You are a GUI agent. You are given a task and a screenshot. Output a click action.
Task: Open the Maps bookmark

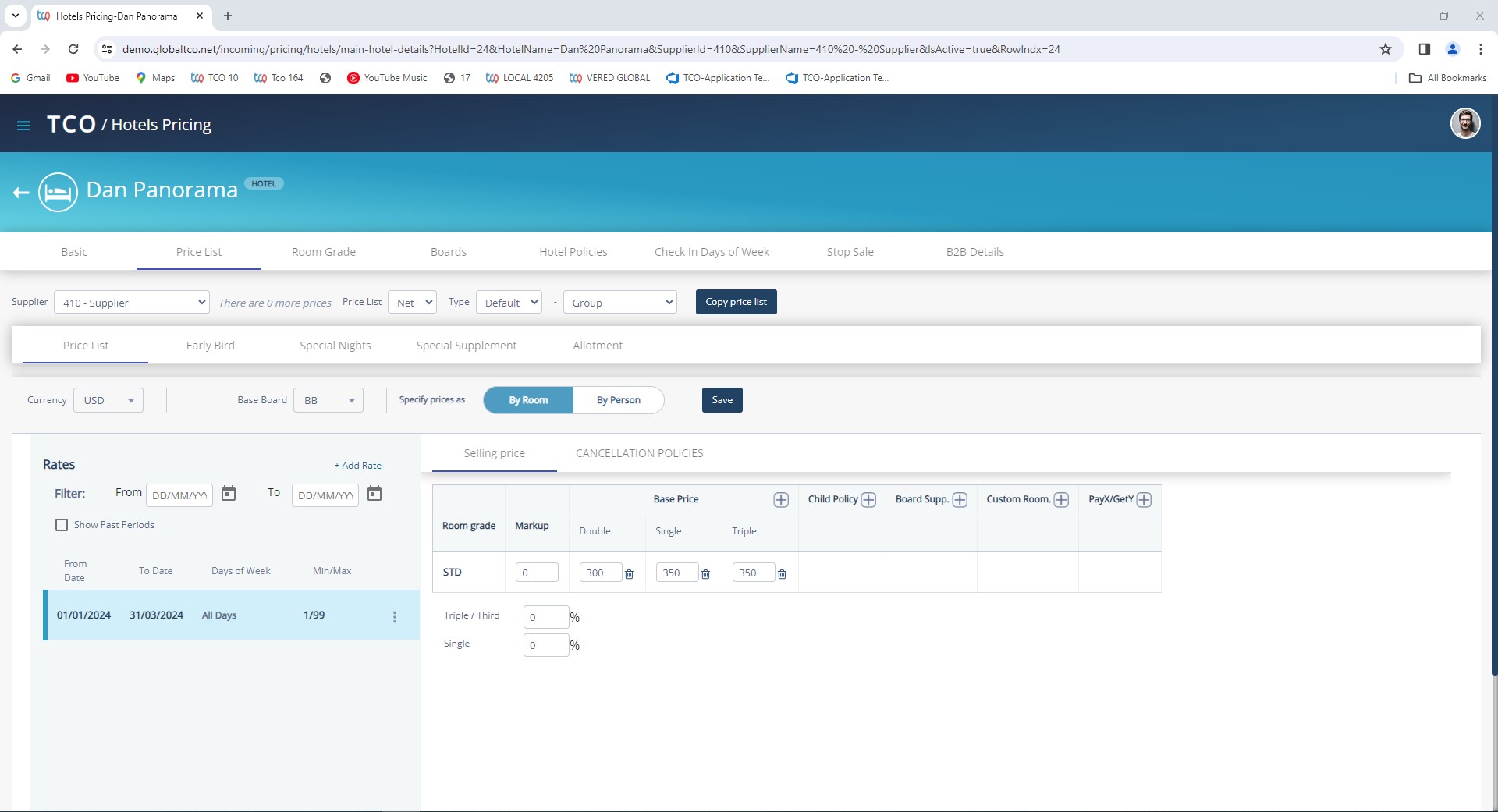(x=155, y=78)
